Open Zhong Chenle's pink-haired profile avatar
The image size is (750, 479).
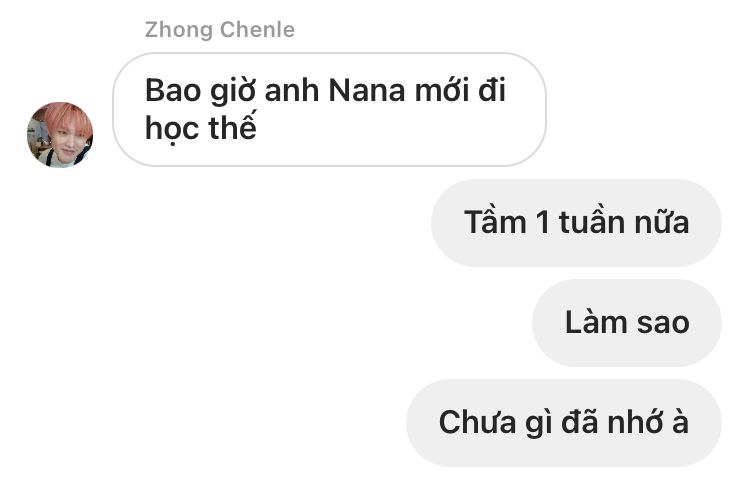pyautogui.click(x=60, y=134)
